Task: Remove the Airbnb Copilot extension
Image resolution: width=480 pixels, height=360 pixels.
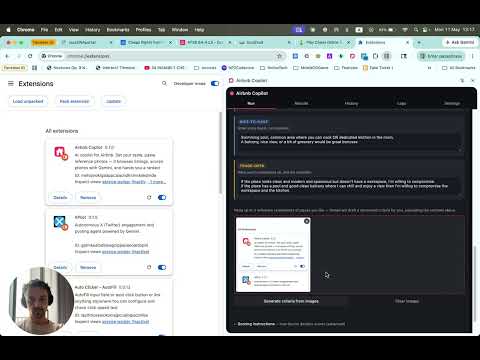Action: [88, 198]
